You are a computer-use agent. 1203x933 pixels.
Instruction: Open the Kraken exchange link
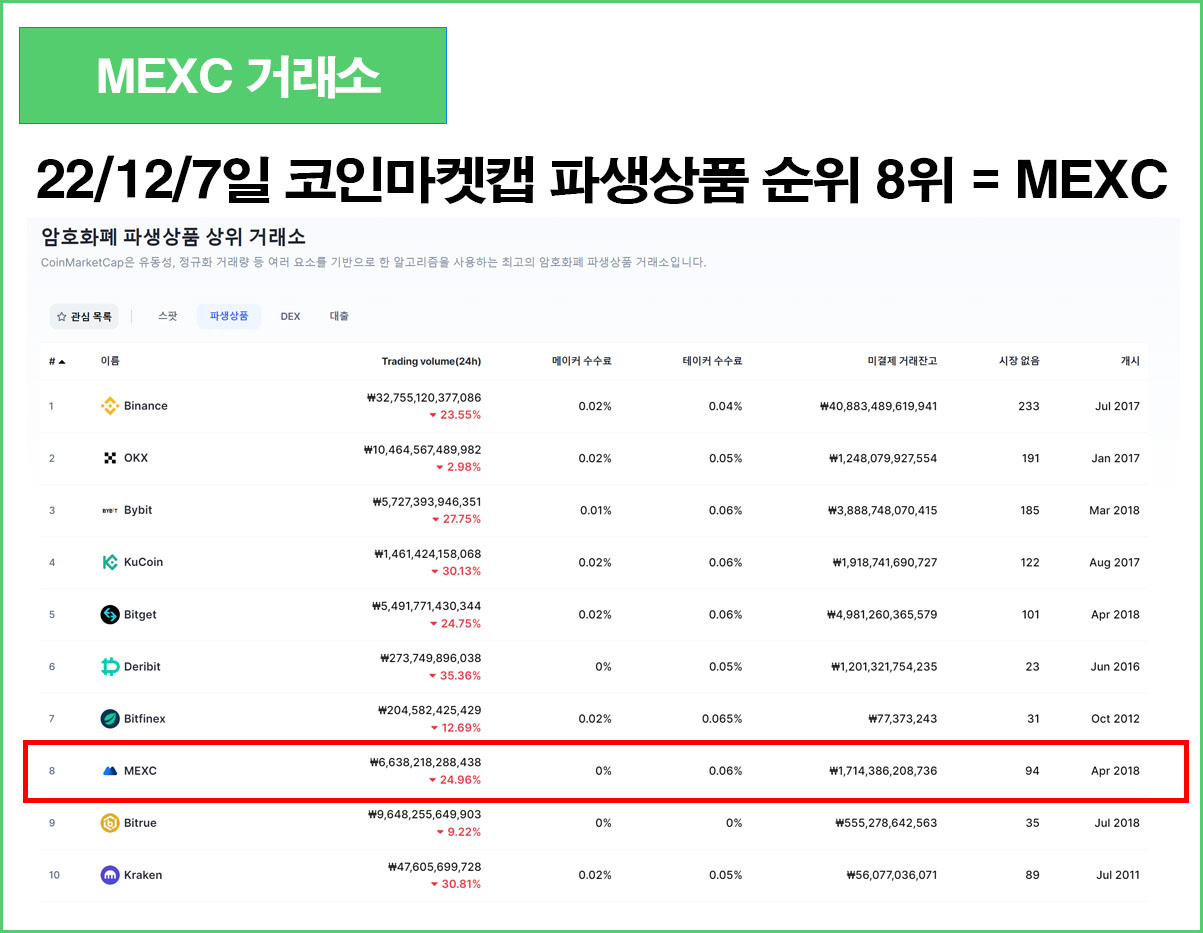[143, 875]
